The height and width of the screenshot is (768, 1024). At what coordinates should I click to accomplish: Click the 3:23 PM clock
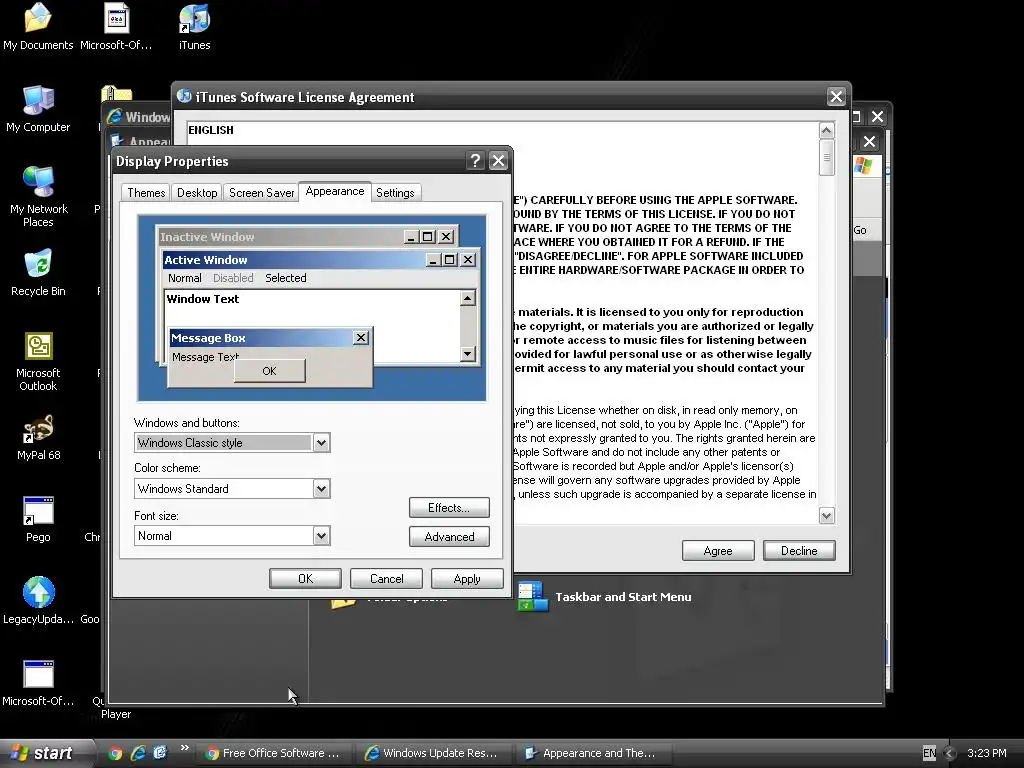(x=986, y=753)
